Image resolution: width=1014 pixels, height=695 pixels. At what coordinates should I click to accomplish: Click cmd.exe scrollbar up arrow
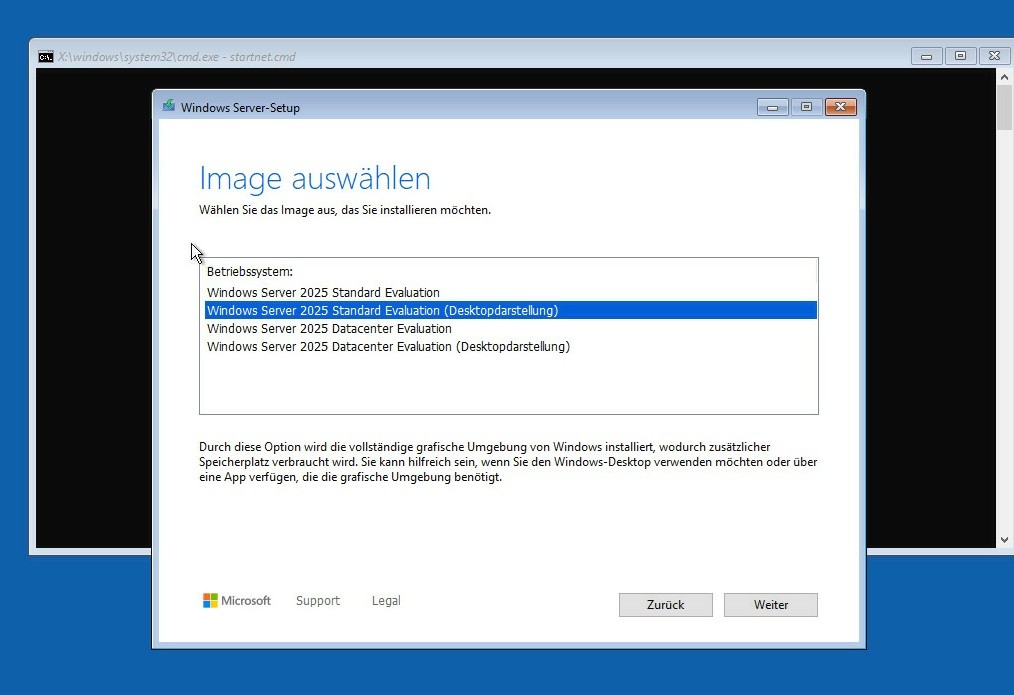tap(1004, 76)
